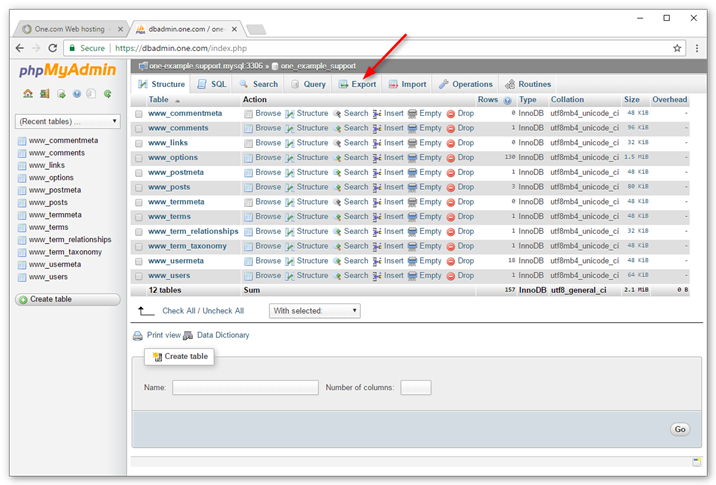Click the phpMyAdmin logo
Viewport: 716px width, 485px height.
(x=68, y=70)
